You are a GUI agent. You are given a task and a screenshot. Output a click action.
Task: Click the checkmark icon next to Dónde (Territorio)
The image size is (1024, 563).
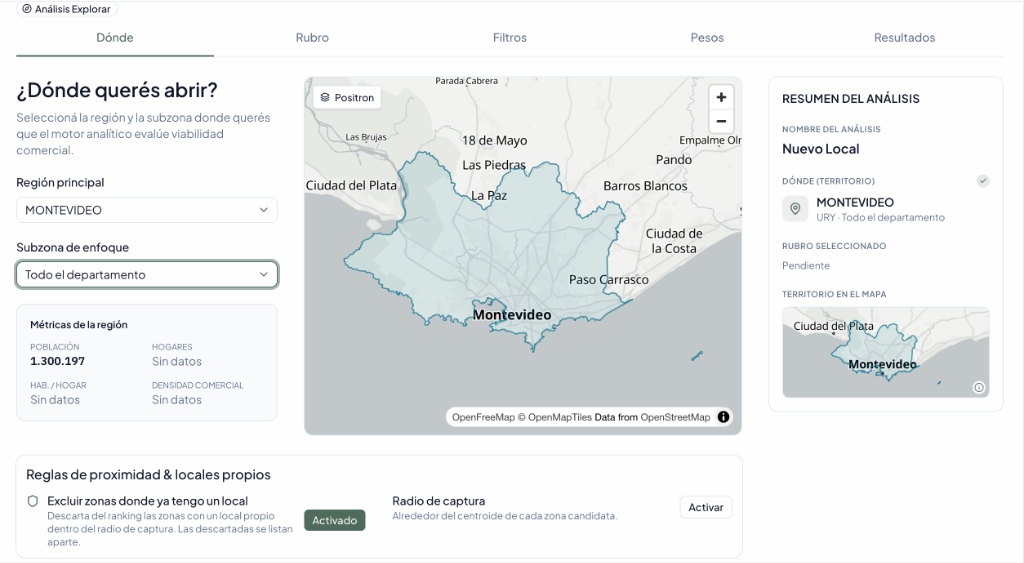[x=983, y=181]
